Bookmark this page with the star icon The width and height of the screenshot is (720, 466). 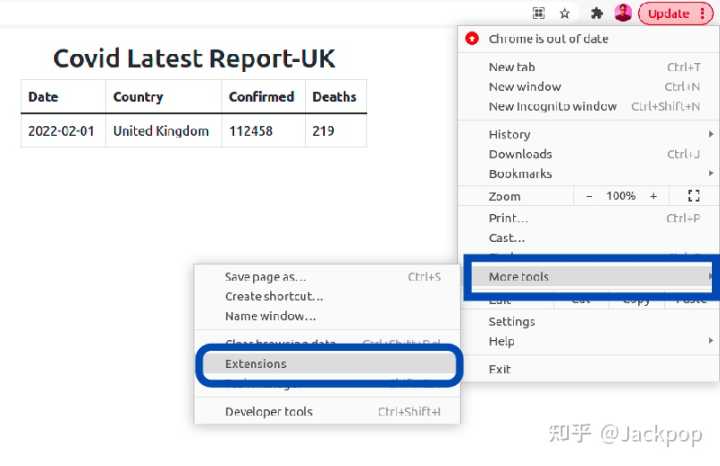[x=565, y=14]
